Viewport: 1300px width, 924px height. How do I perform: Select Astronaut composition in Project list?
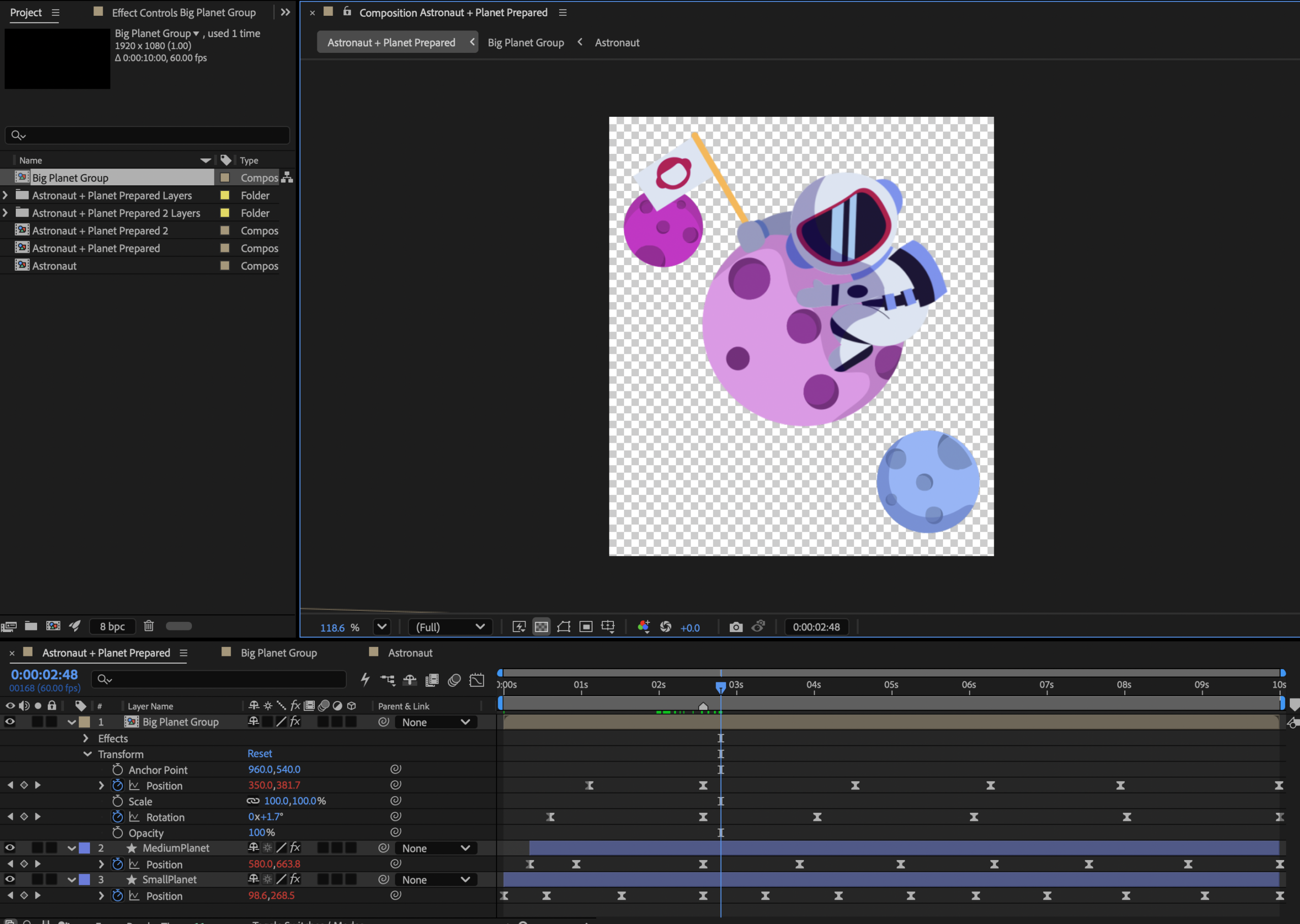(x=54, y=266)
